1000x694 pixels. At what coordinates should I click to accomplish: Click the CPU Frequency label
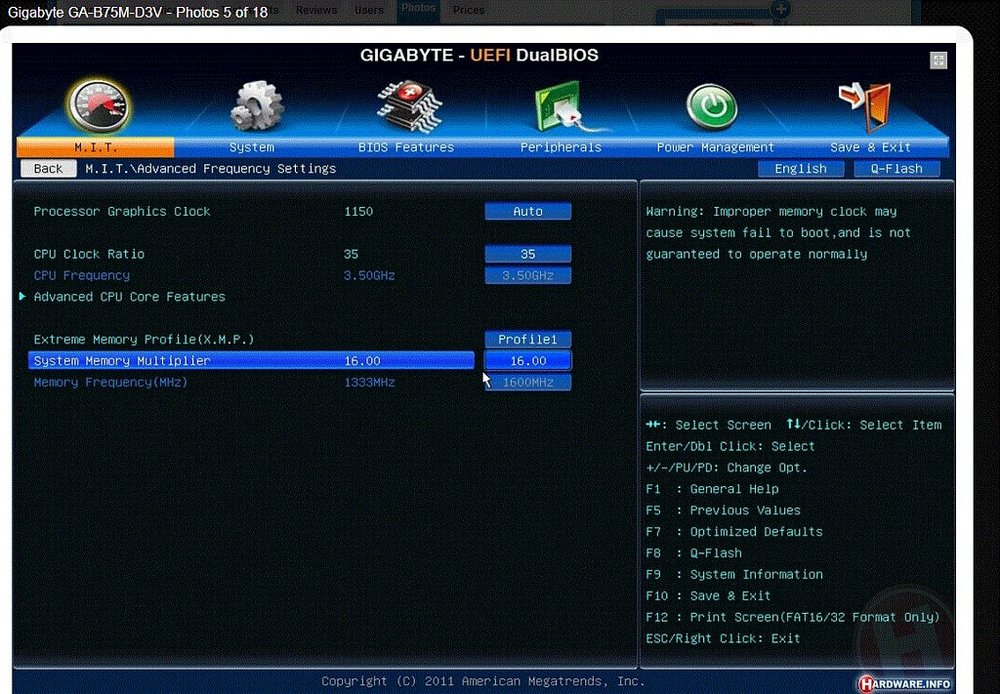pos(82,276)
